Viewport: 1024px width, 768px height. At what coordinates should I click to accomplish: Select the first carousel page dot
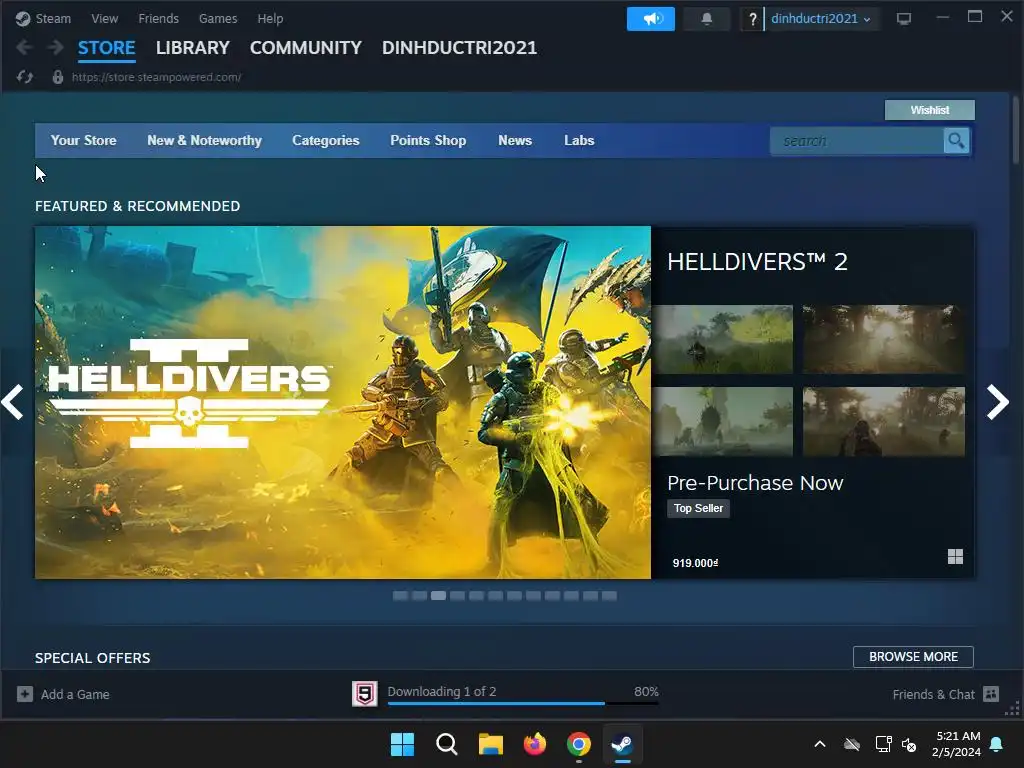[x=400, y=596]
